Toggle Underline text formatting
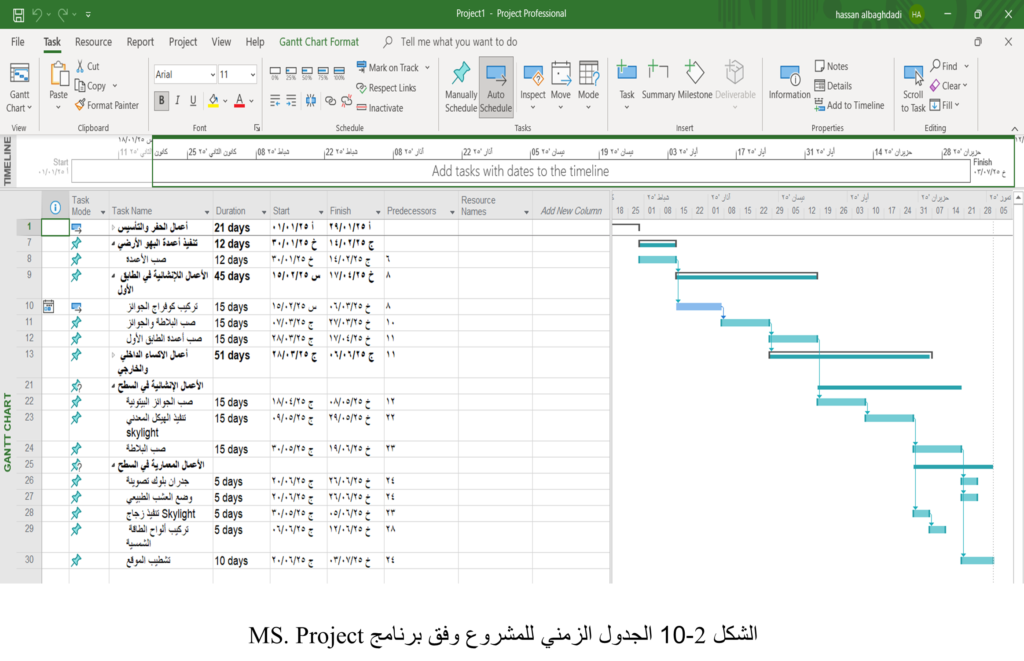Image resolution: width=1024 pixels, height=661 pixels. 193,100
